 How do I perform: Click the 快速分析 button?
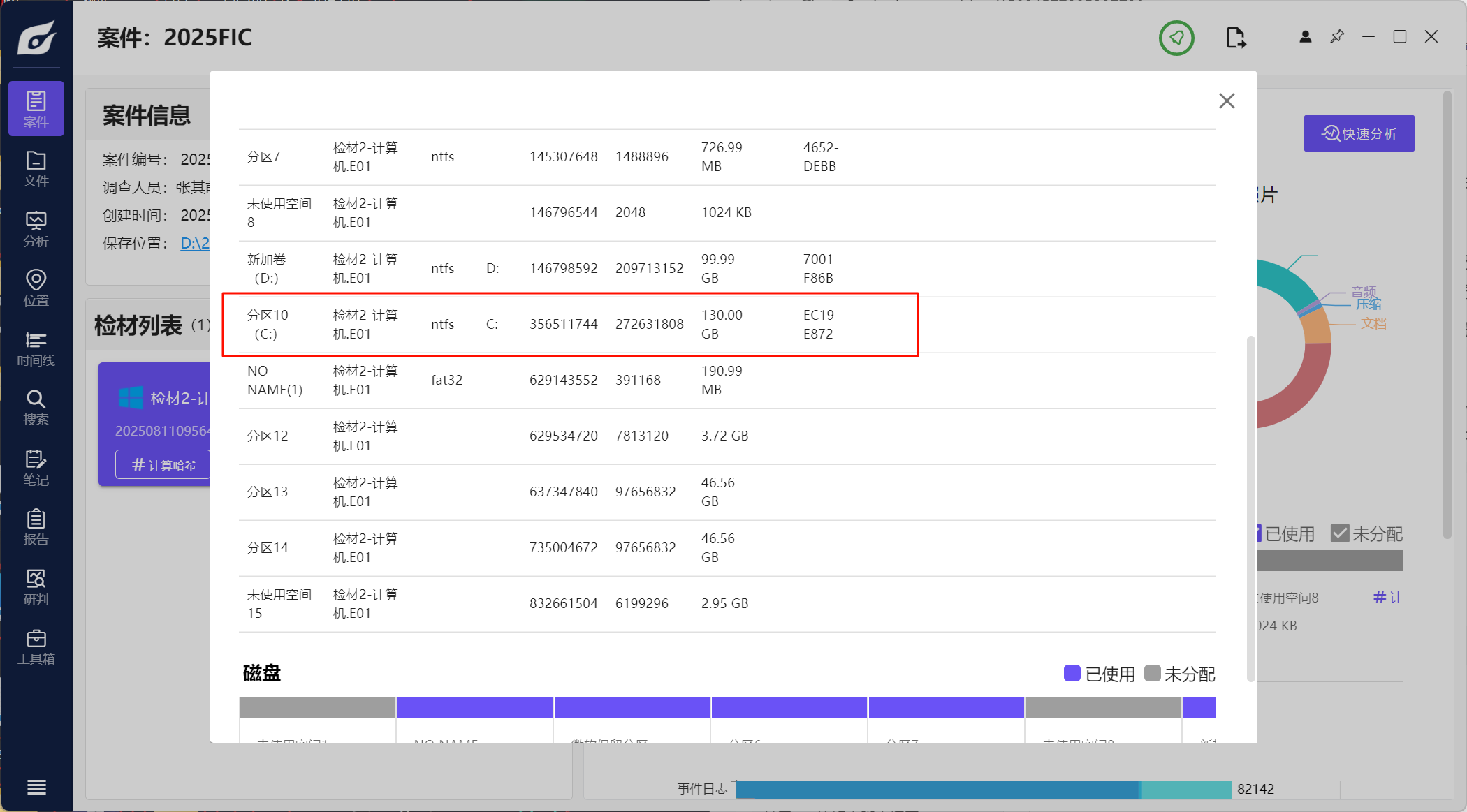(1359, 133)
